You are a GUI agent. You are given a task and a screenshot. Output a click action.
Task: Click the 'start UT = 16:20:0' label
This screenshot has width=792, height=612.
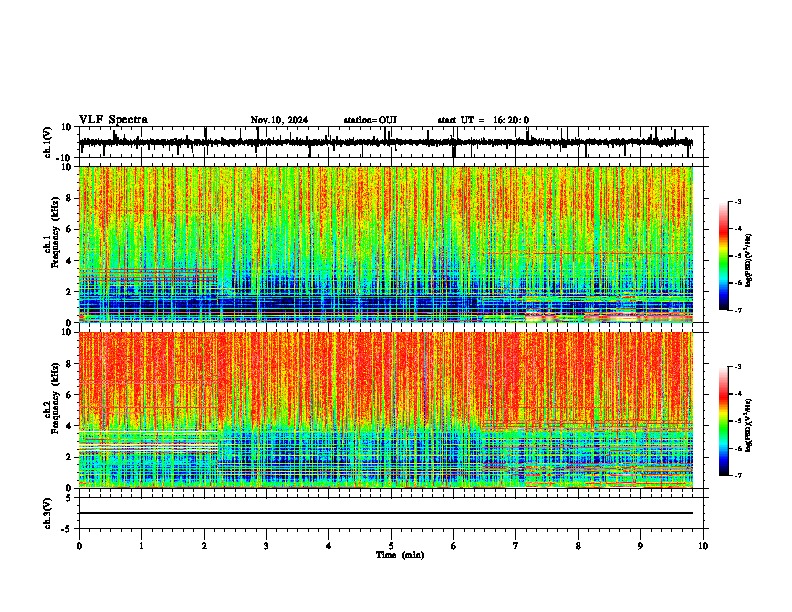[483, 120]
